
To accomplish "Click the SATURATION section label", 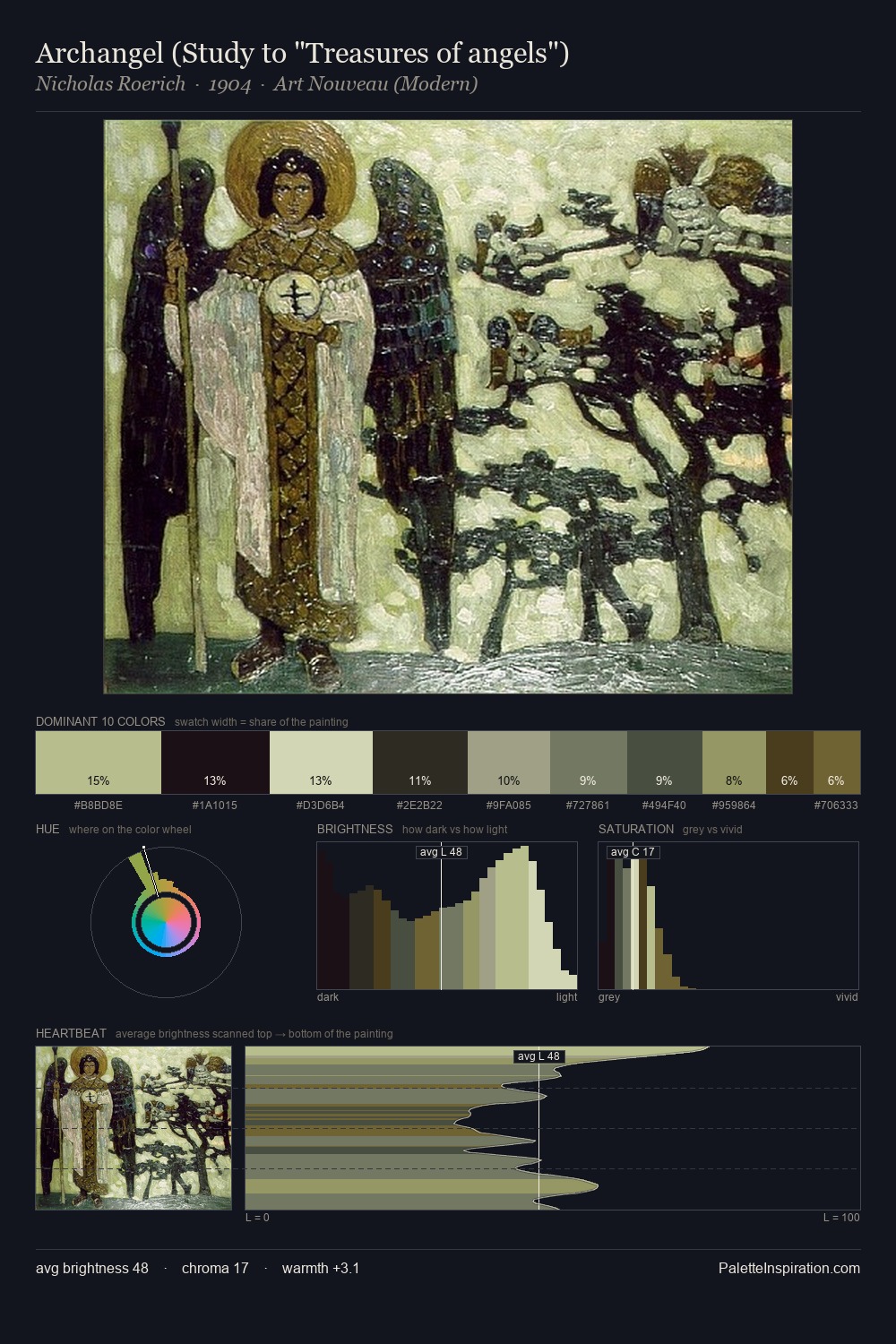I will (636, 829).
